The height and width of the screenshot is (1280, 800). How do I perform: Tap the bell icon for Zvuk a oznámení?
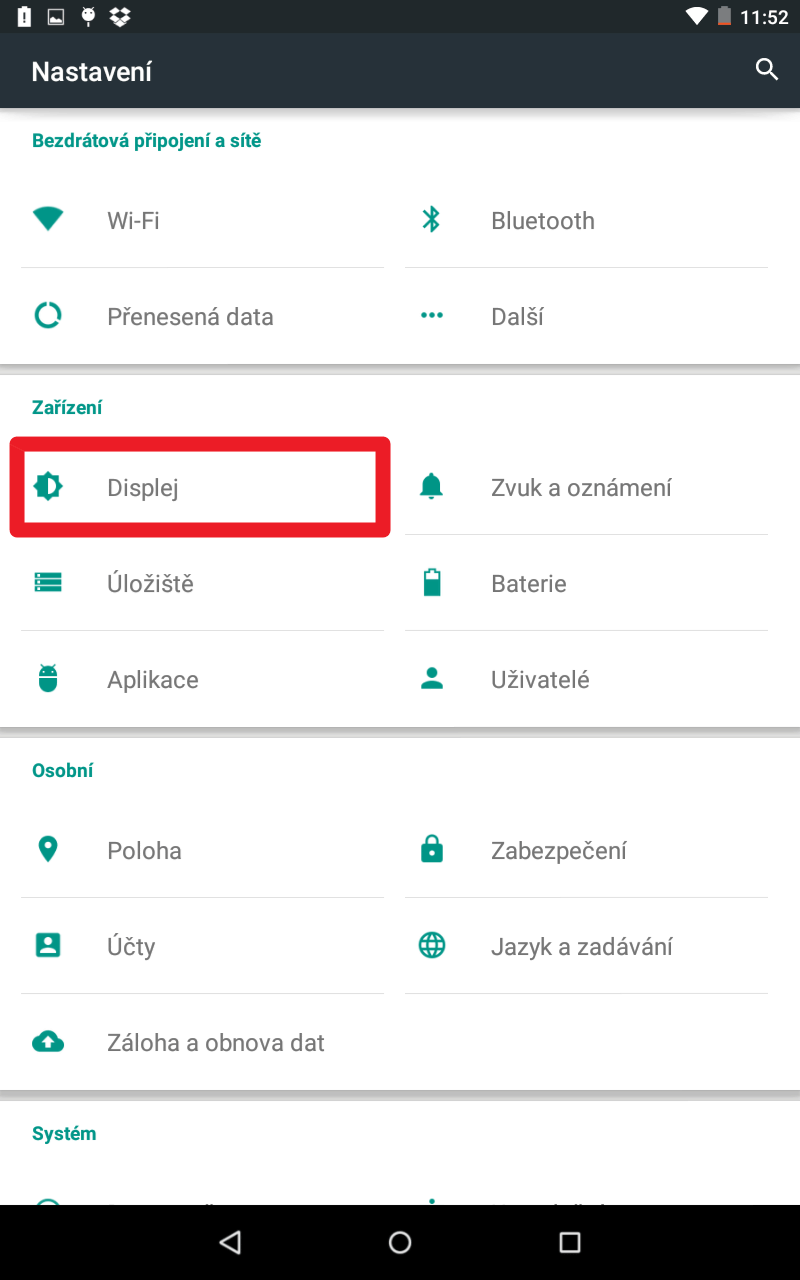tap(431, 487)
